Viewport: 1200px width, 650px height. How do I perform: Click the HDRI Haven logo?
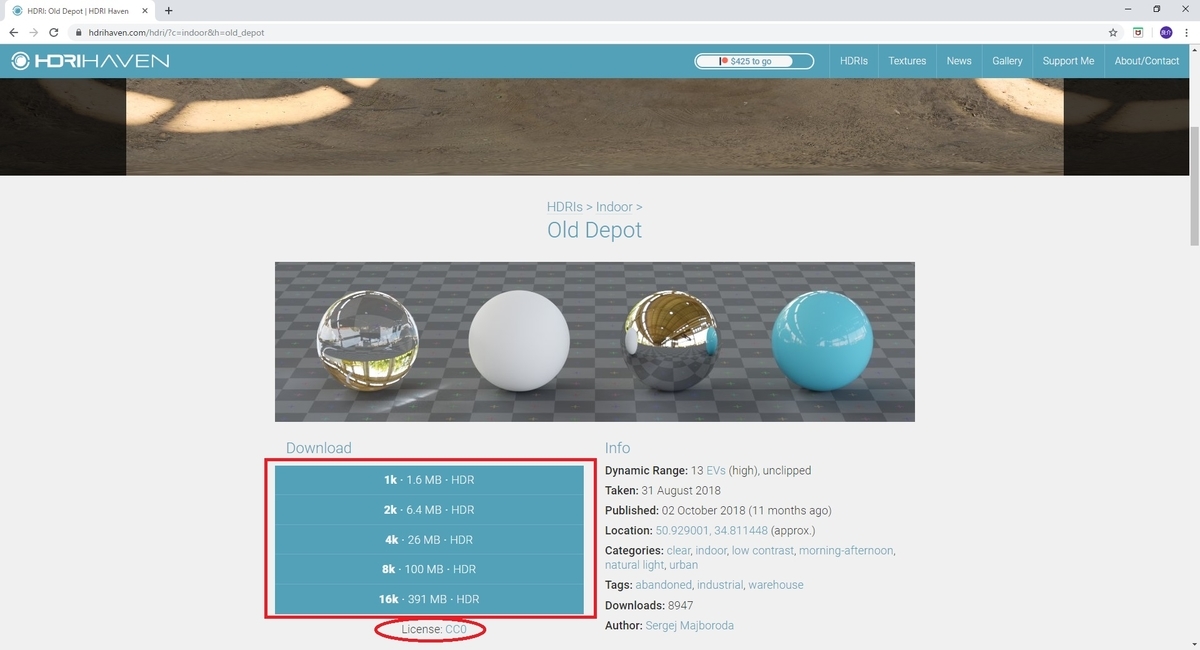pos(90,61)
